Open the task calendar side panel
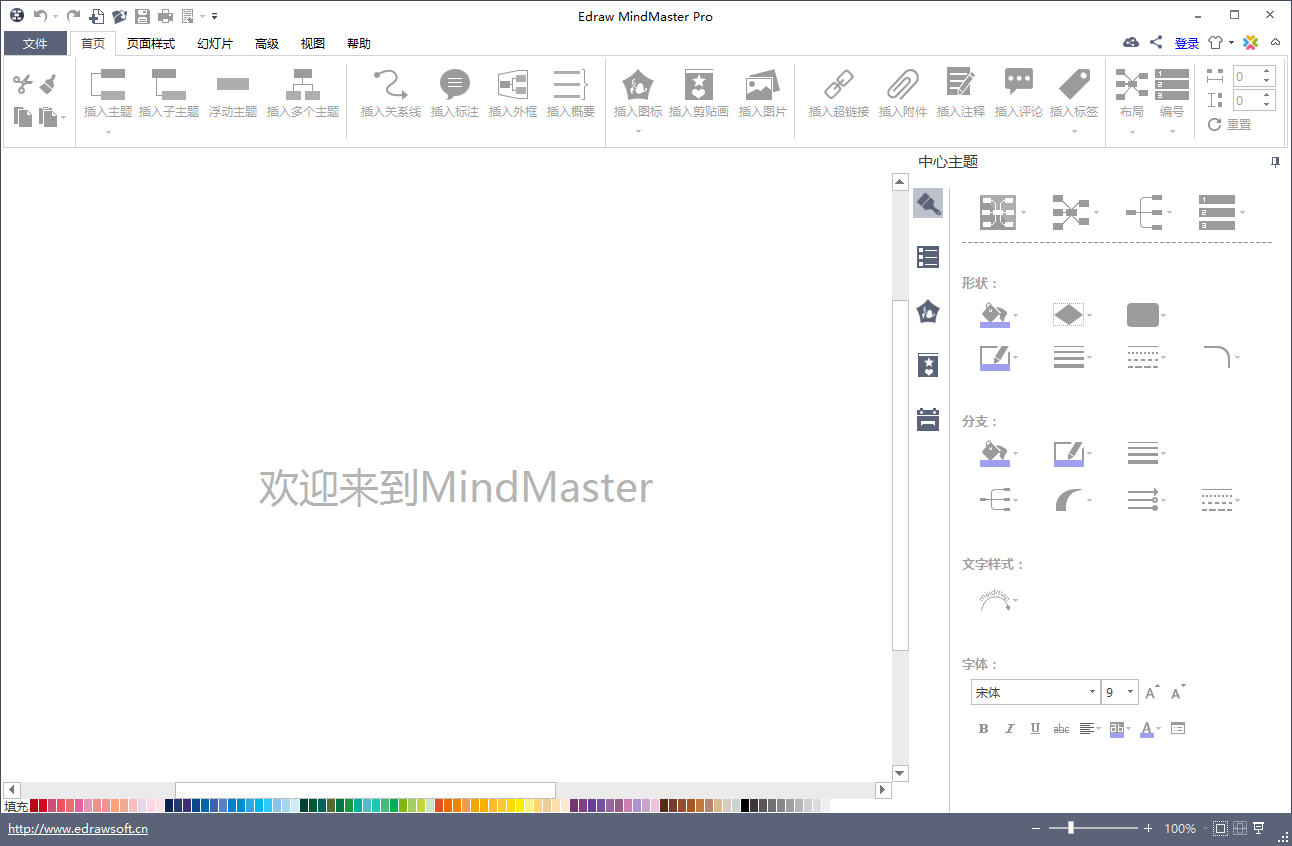This screenshot has width=1292, height=846. point(928,419)
